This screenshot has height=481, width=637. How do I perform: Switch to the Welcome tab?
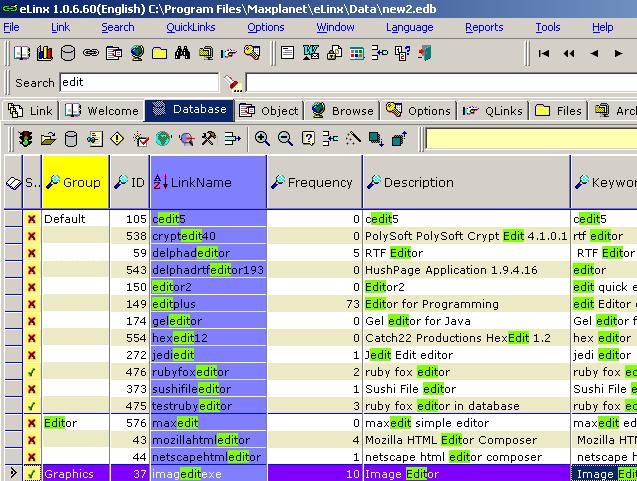(x=101, y=111)
